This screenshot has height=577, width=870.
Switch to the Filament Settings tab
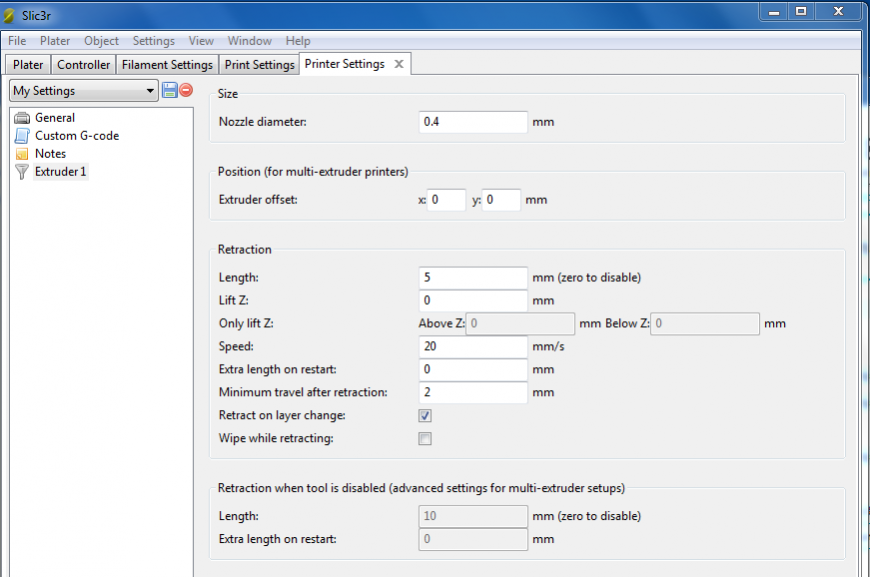(x=167, y=64)
